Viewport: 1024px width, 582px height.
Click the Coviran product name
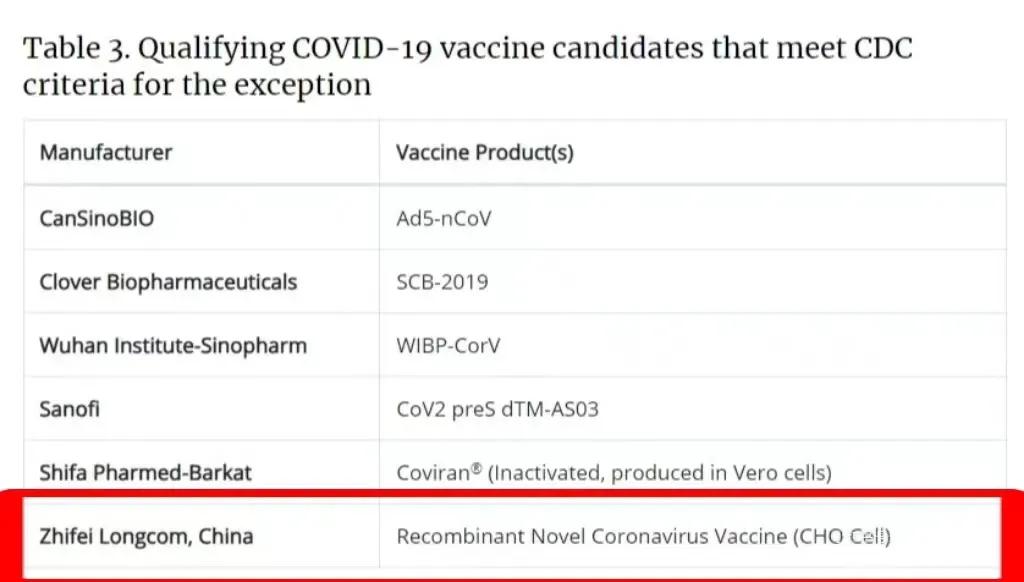(432, 473)
